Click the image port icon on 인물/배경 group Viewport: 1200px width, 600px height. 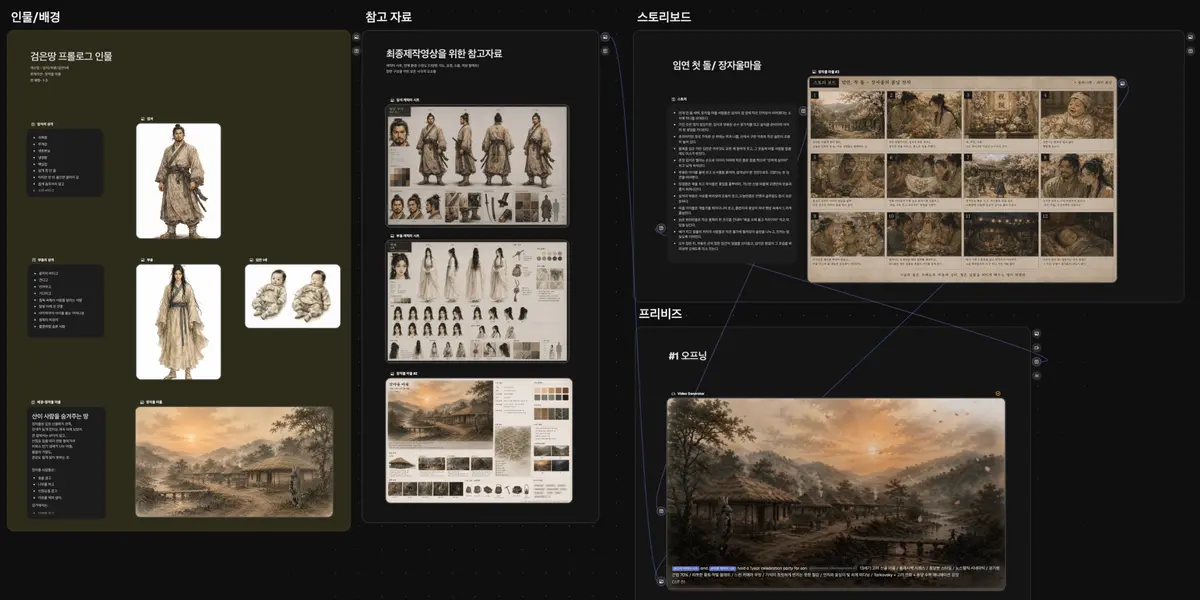pyautogui.click(x=356, y=38)
